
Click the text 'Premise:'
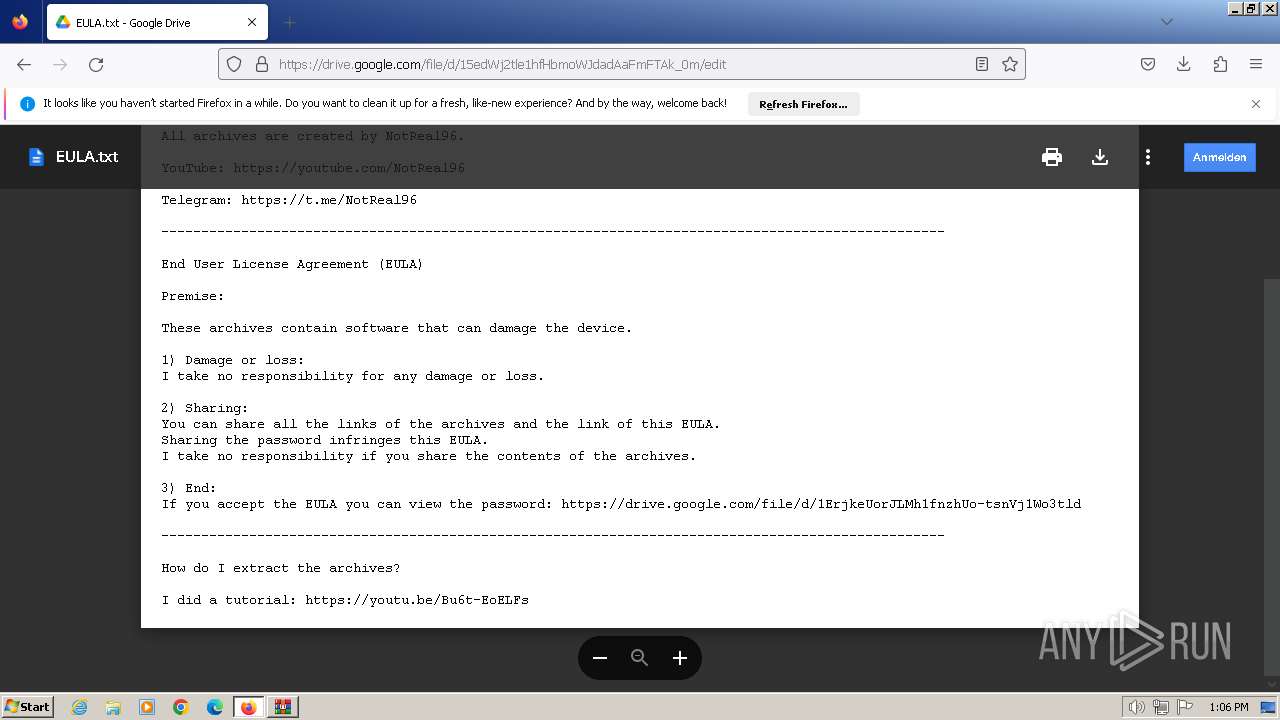click(193, 296)
